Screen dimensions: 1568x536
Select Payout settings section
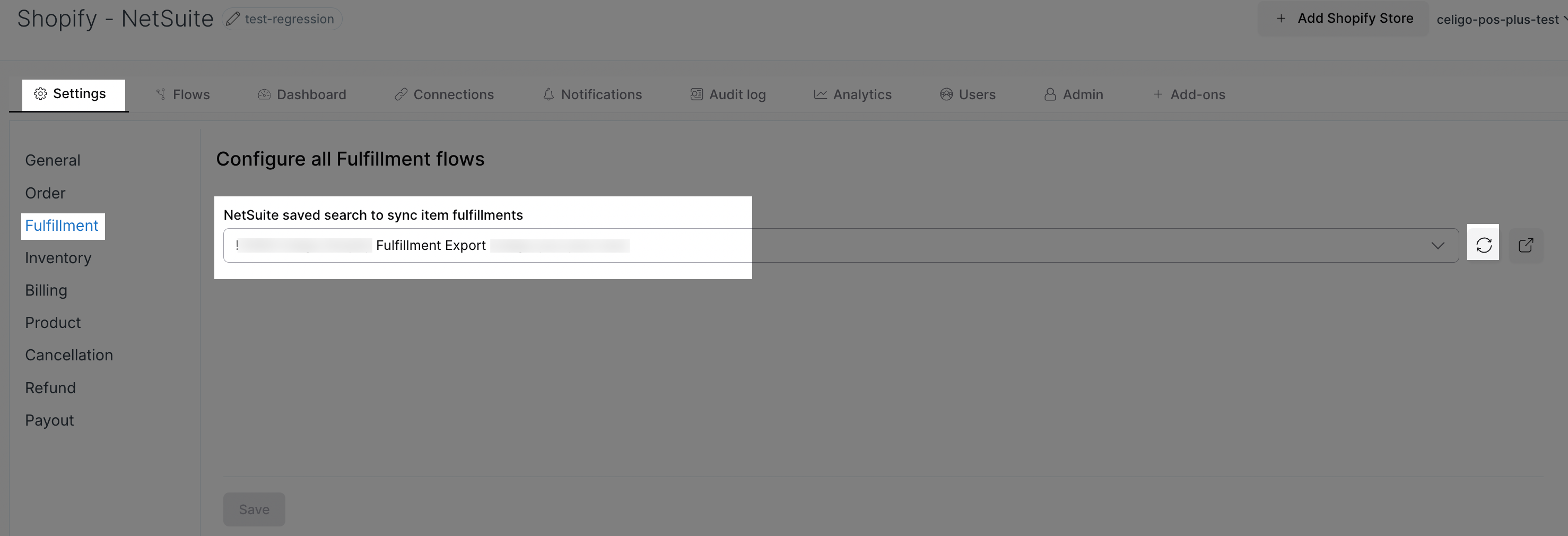pos(49,420)
